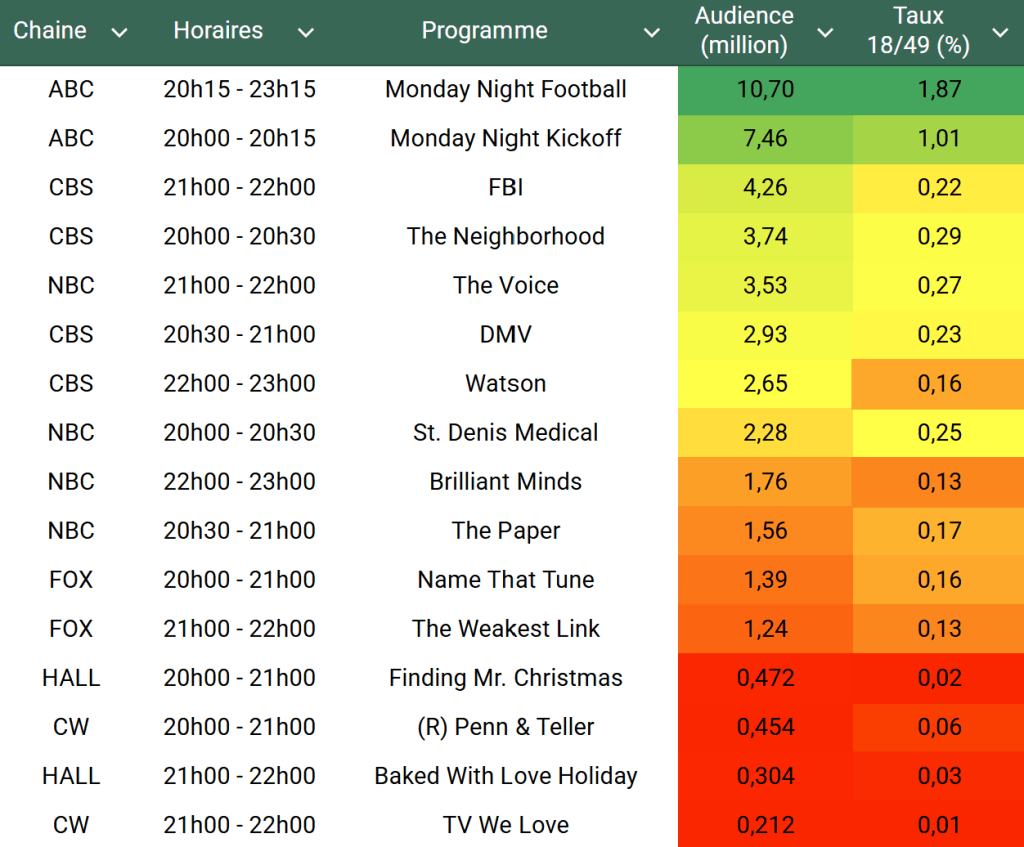Open the Programme column dropdown chevron

(x=651, y=33)
